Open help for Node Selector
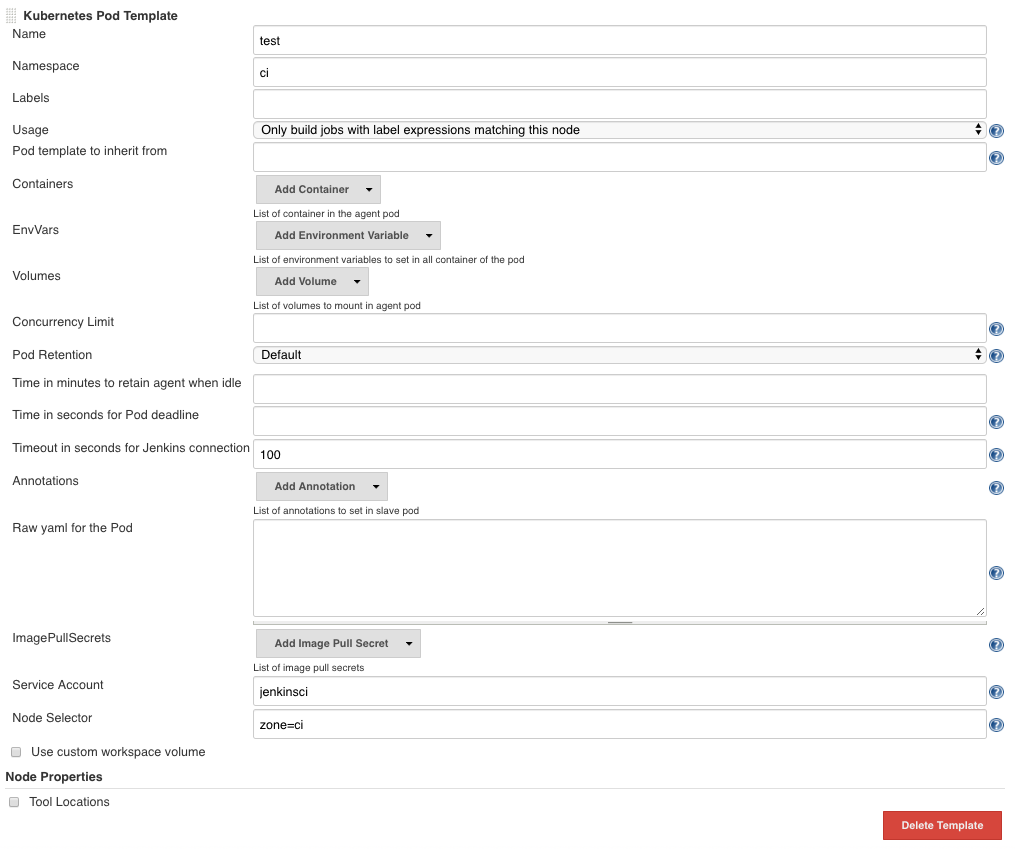The image size is (1015, 849). (x=996, y=725)
